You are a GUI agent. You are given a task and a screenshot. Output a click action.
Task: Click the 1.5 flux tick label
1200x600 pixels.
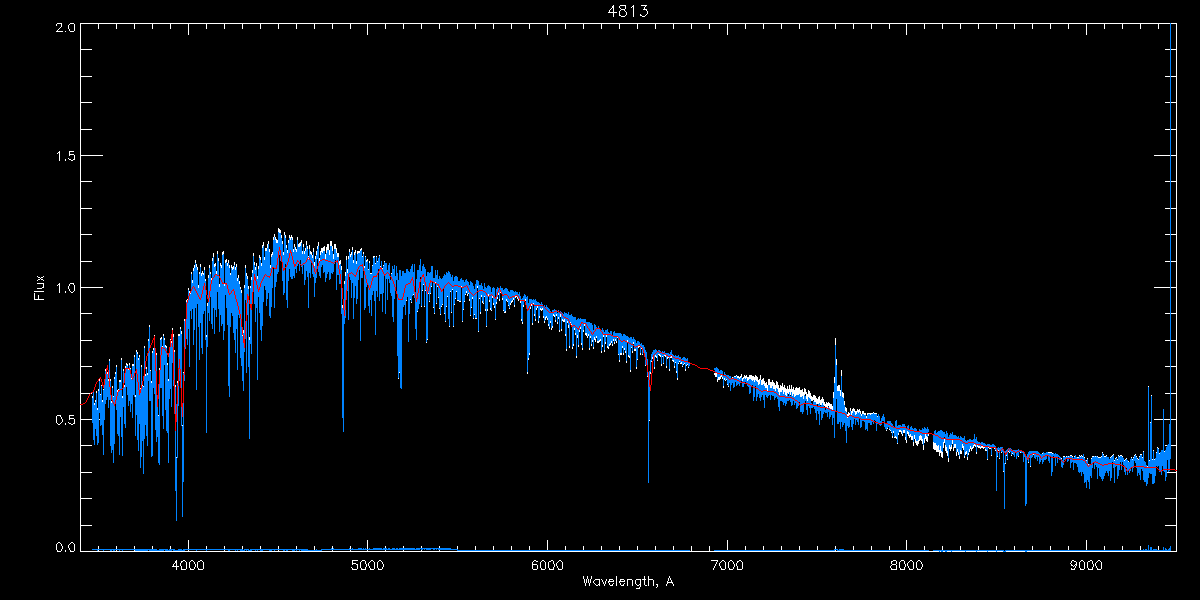(x=64, y=157)
